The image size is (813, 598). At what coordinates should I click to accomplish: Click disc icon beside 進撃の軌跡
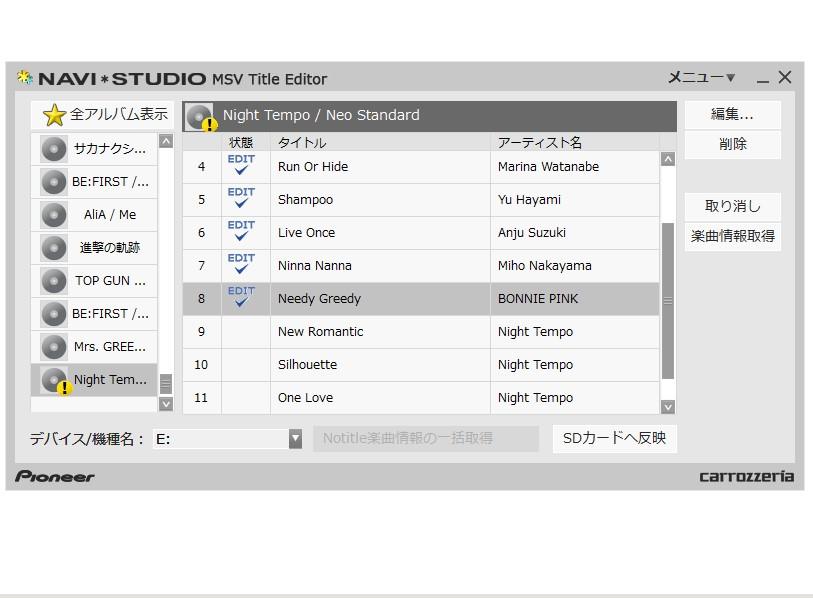(x=54, y=248)
